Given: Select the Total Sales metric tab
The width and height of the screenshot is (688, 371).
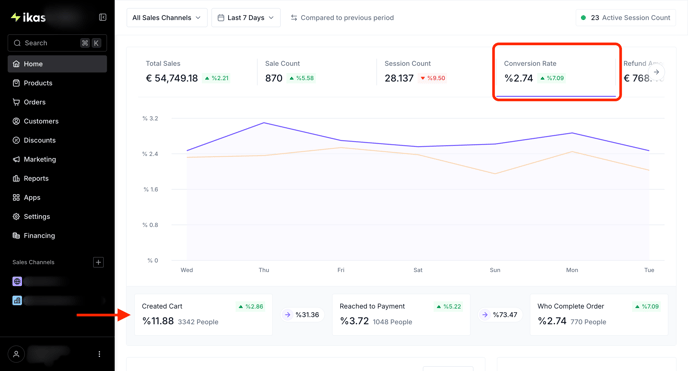Looking at the screenshot, I should point(197,71).
